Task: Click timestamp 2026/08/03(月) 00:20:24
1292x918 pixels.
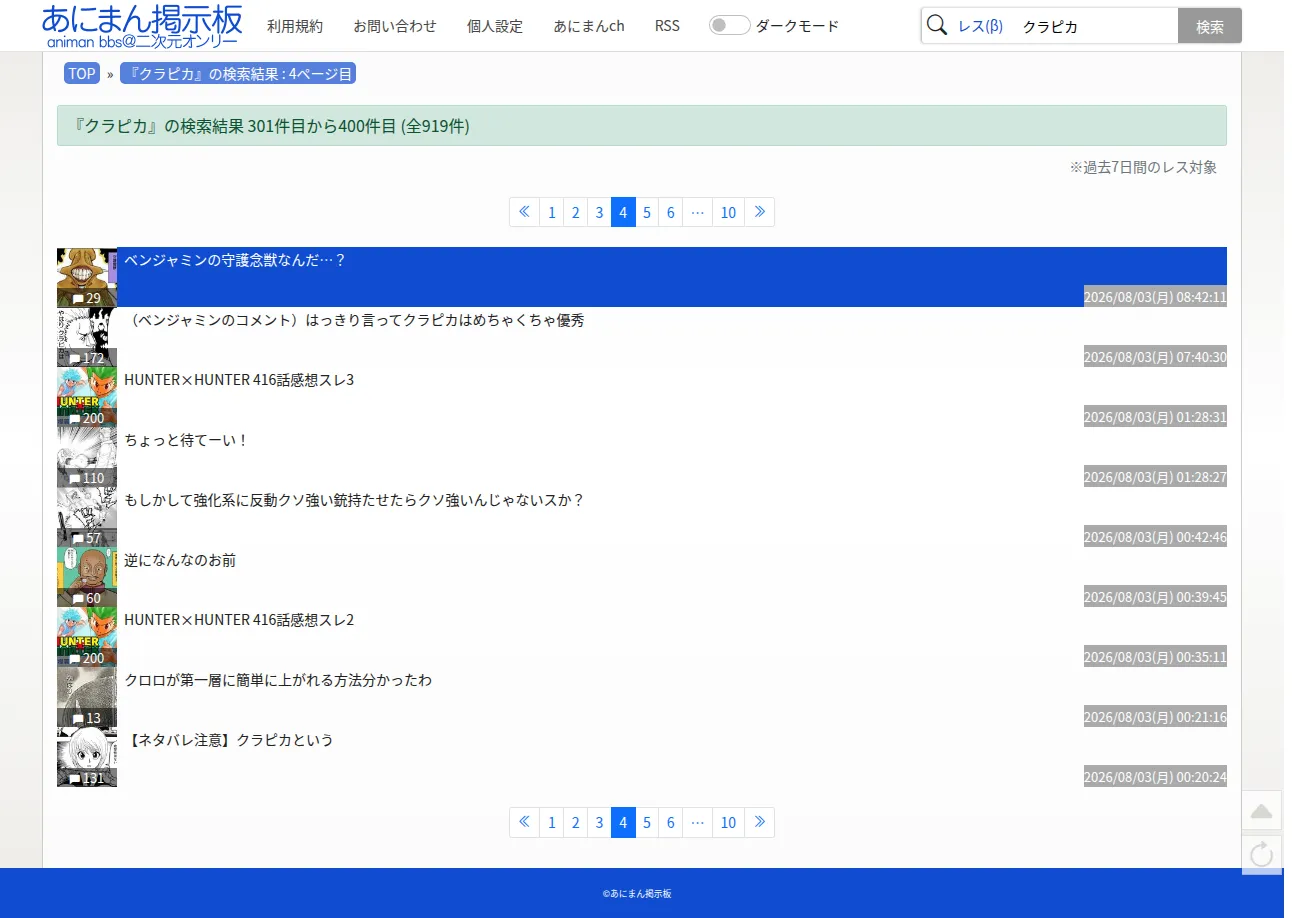Action: click(x=1155, y=777)
